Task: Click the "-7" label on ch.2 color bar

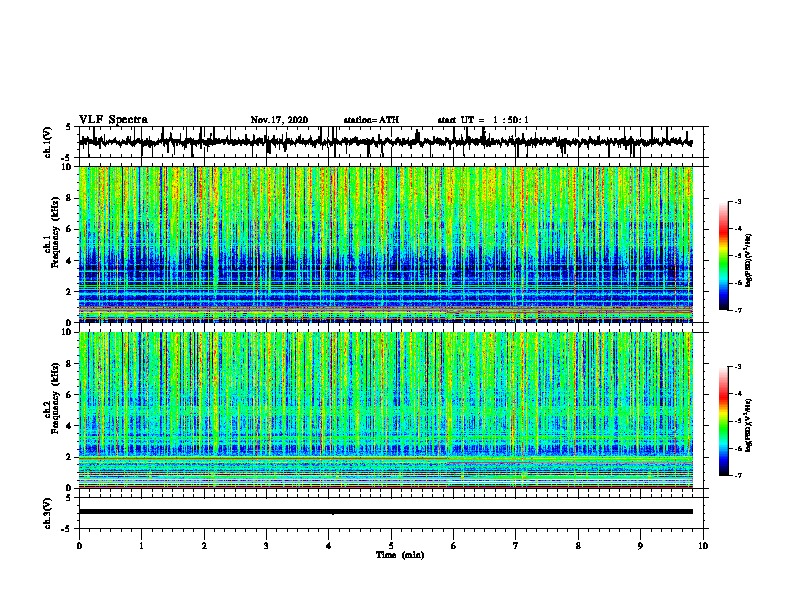Action: [x=737, y=475]
